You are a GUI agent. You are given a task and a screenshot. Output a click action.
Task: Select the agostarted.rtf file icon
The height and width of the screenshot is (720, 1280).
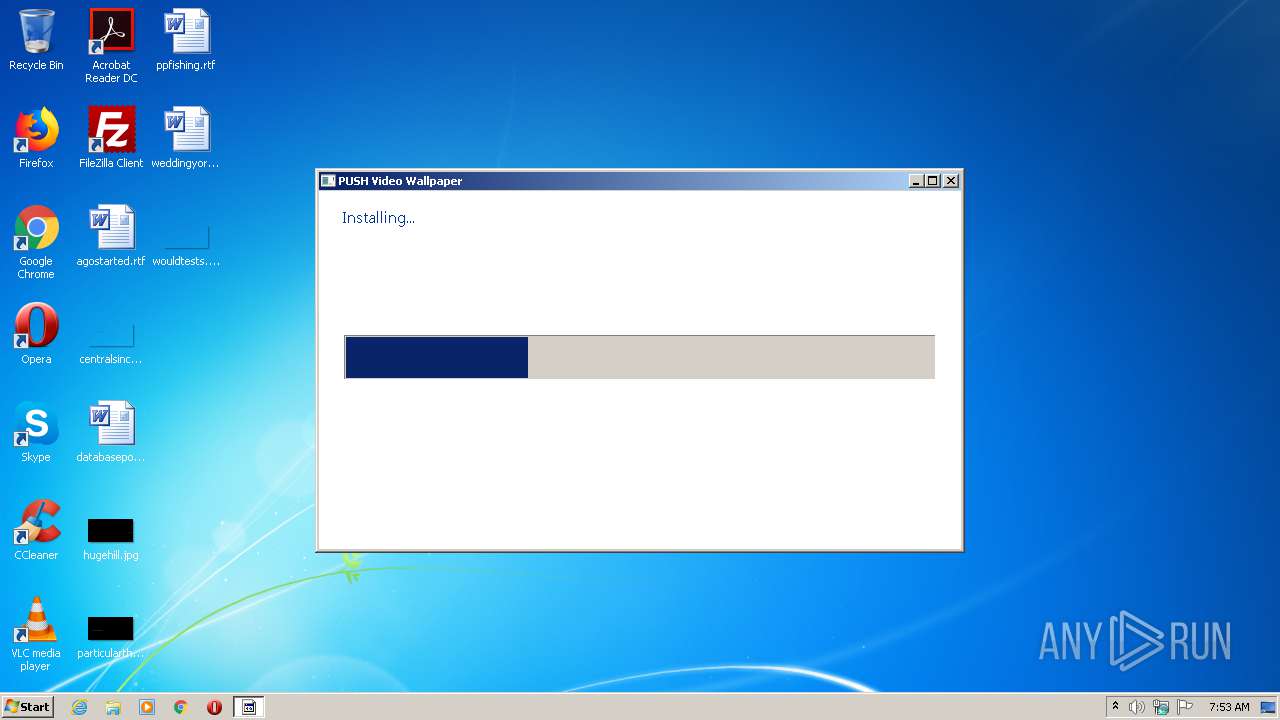pos(111,236)
